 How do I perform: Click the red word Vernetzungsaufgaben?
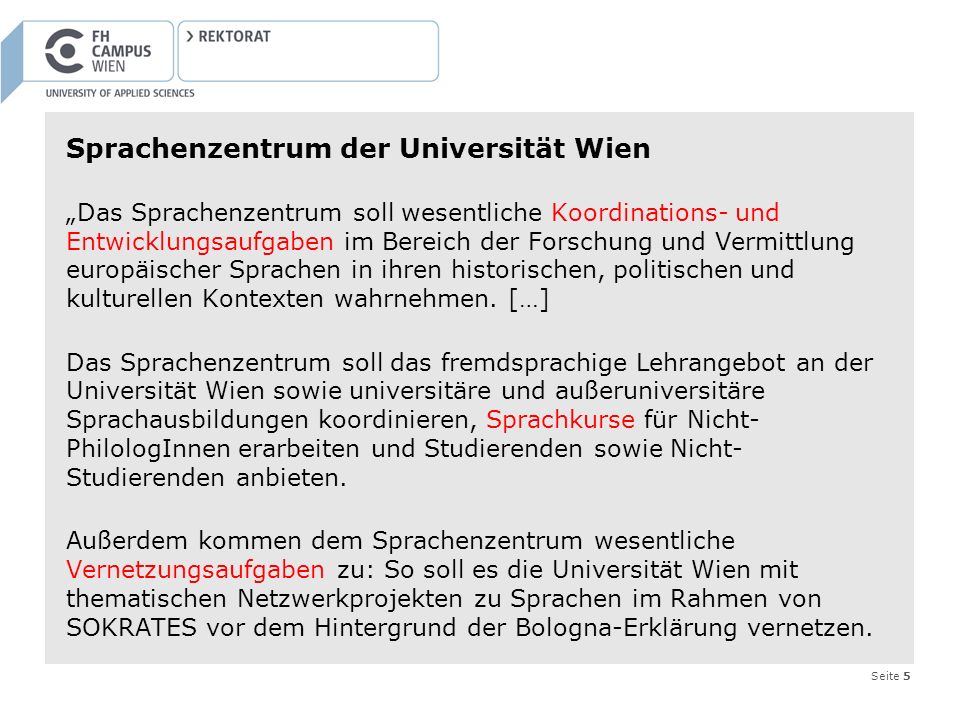(x=195, y=570)
